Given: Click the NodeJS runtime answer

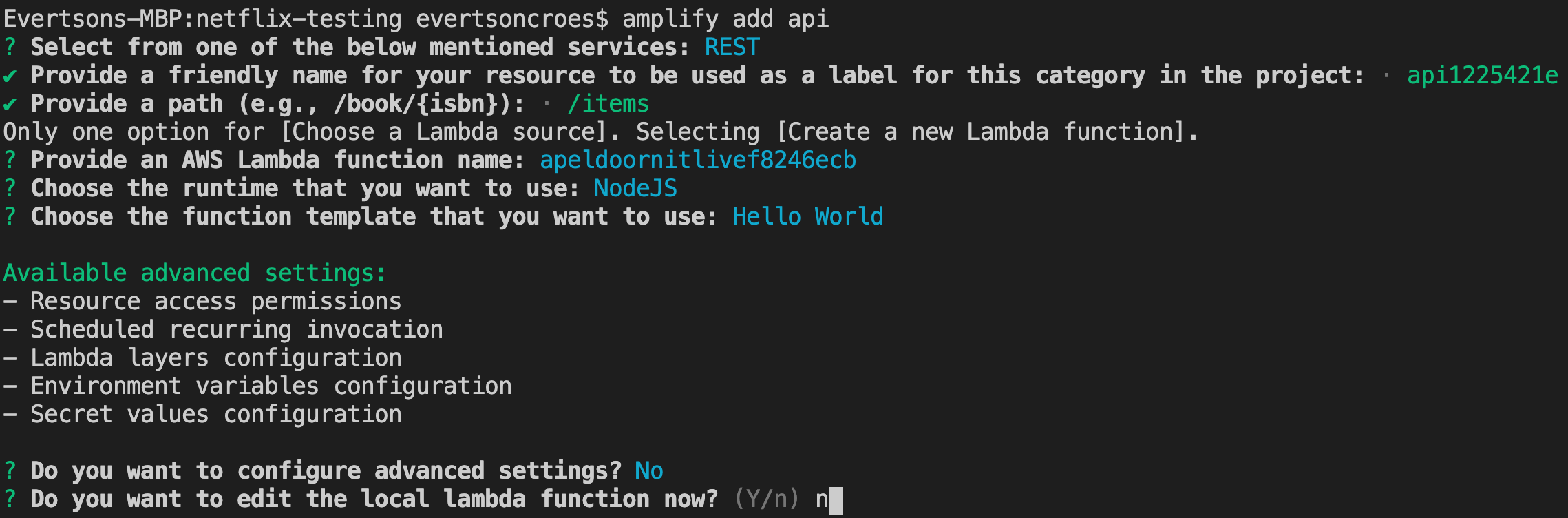Looking at the screenshot, I should click(x=635, y=189).
